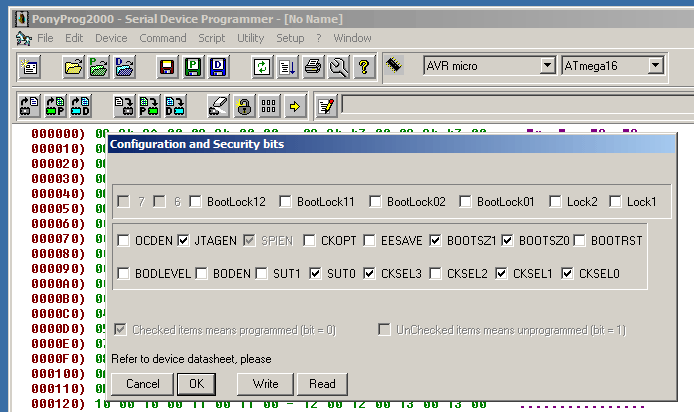Viewport: 694px width, 412px height.
Task: Click the OK button
Action: pyautogui.click(x=197, y=384)
